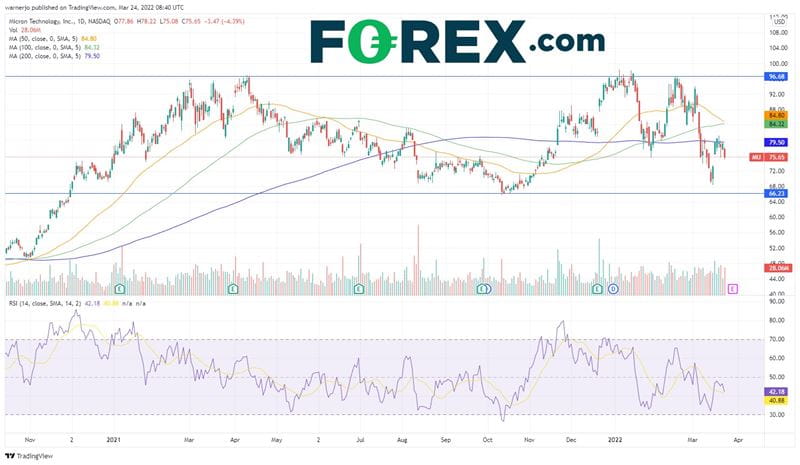Click the 90.00 RSI axis tick
The image size is (800, 465).
click(778, 302)
